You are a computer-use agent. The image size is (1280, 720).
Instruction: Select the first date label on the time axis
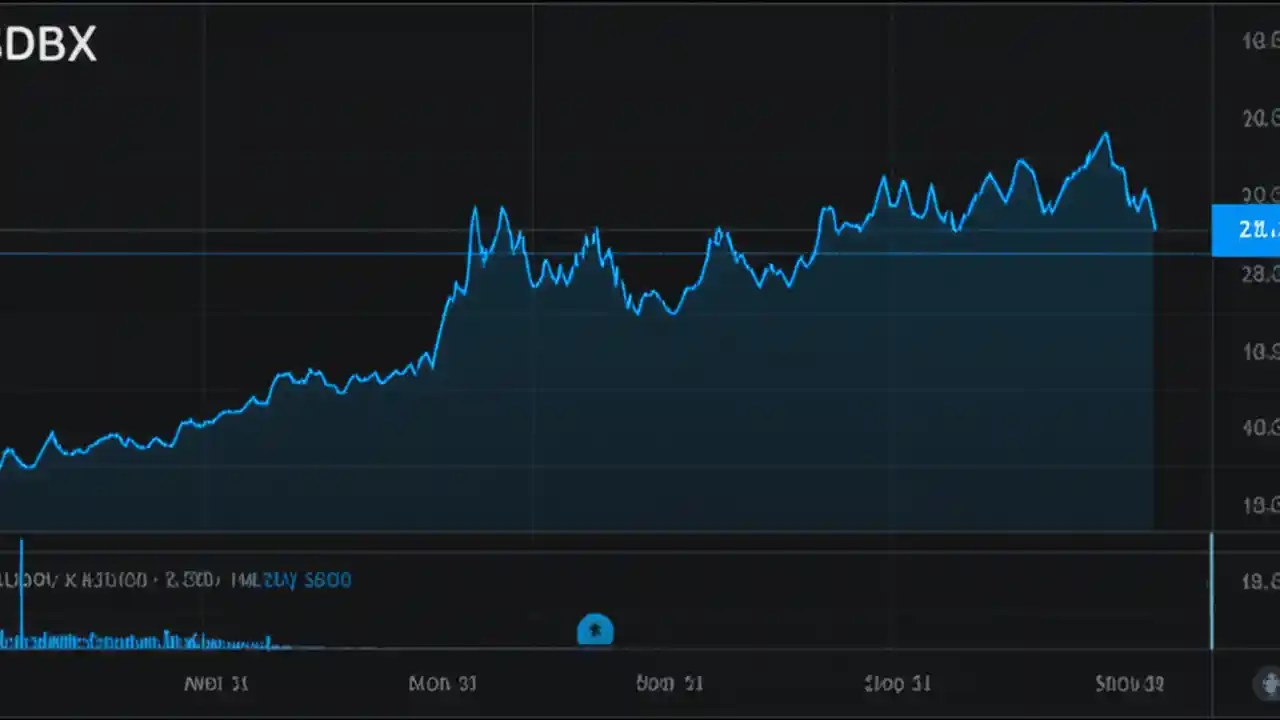[216, 684]
